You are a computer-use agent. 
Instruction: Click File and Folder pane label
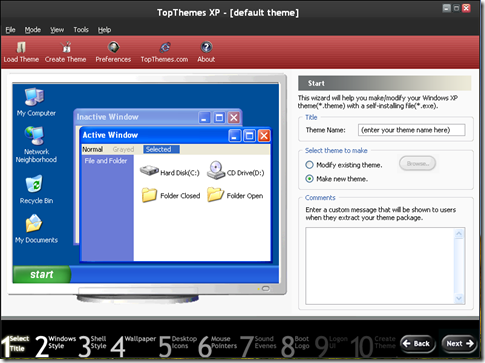(x=106, y=161)
